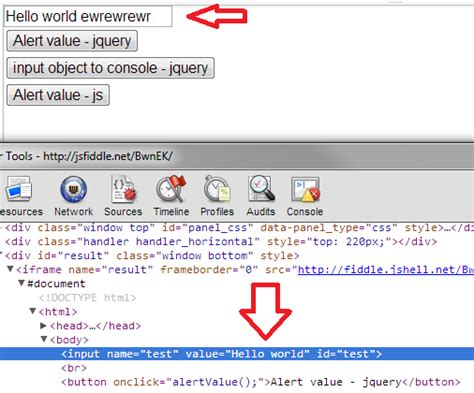
Task: Select the highlighted input name="test" row
Action: 237,354
